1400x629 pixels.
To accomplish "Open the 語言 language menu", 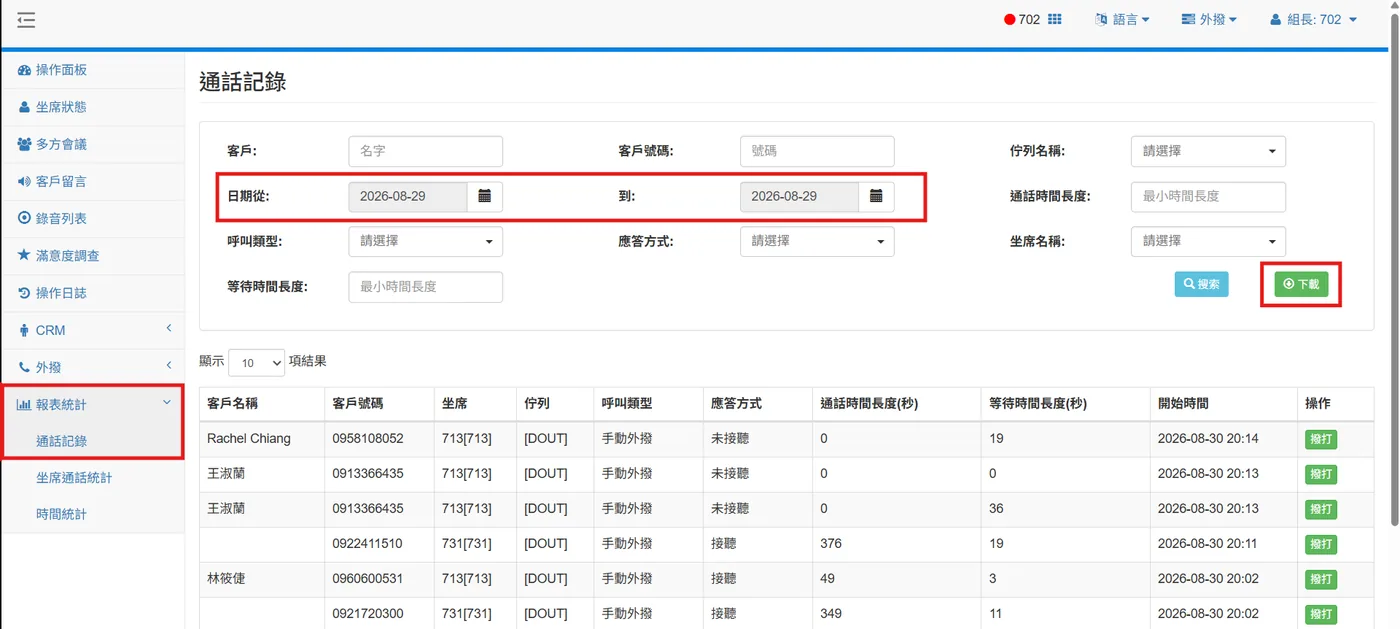I will click(1122, 20).
